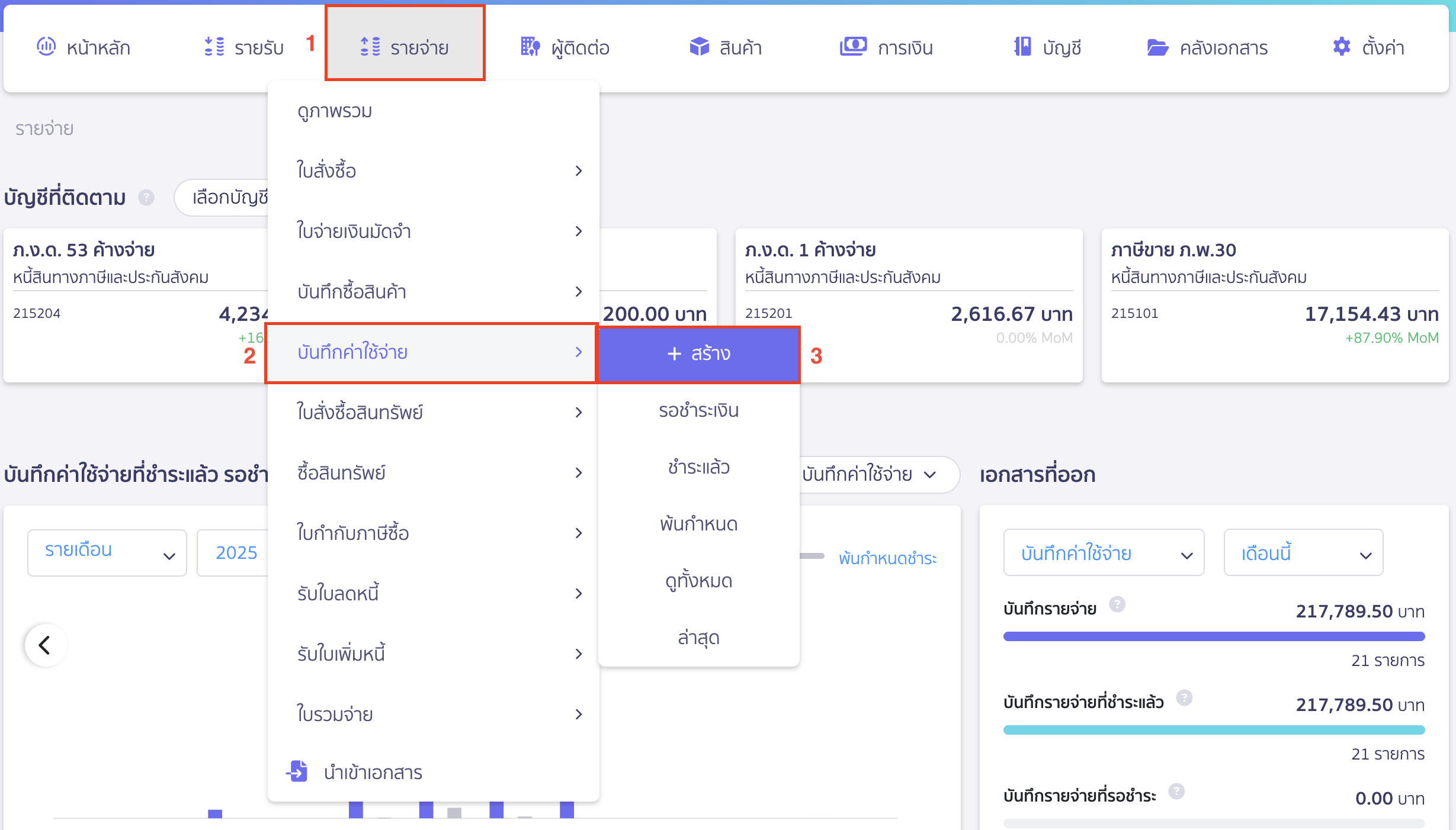Choose นำเข้าเอกสาร from the menu

(x=433, y=771)
